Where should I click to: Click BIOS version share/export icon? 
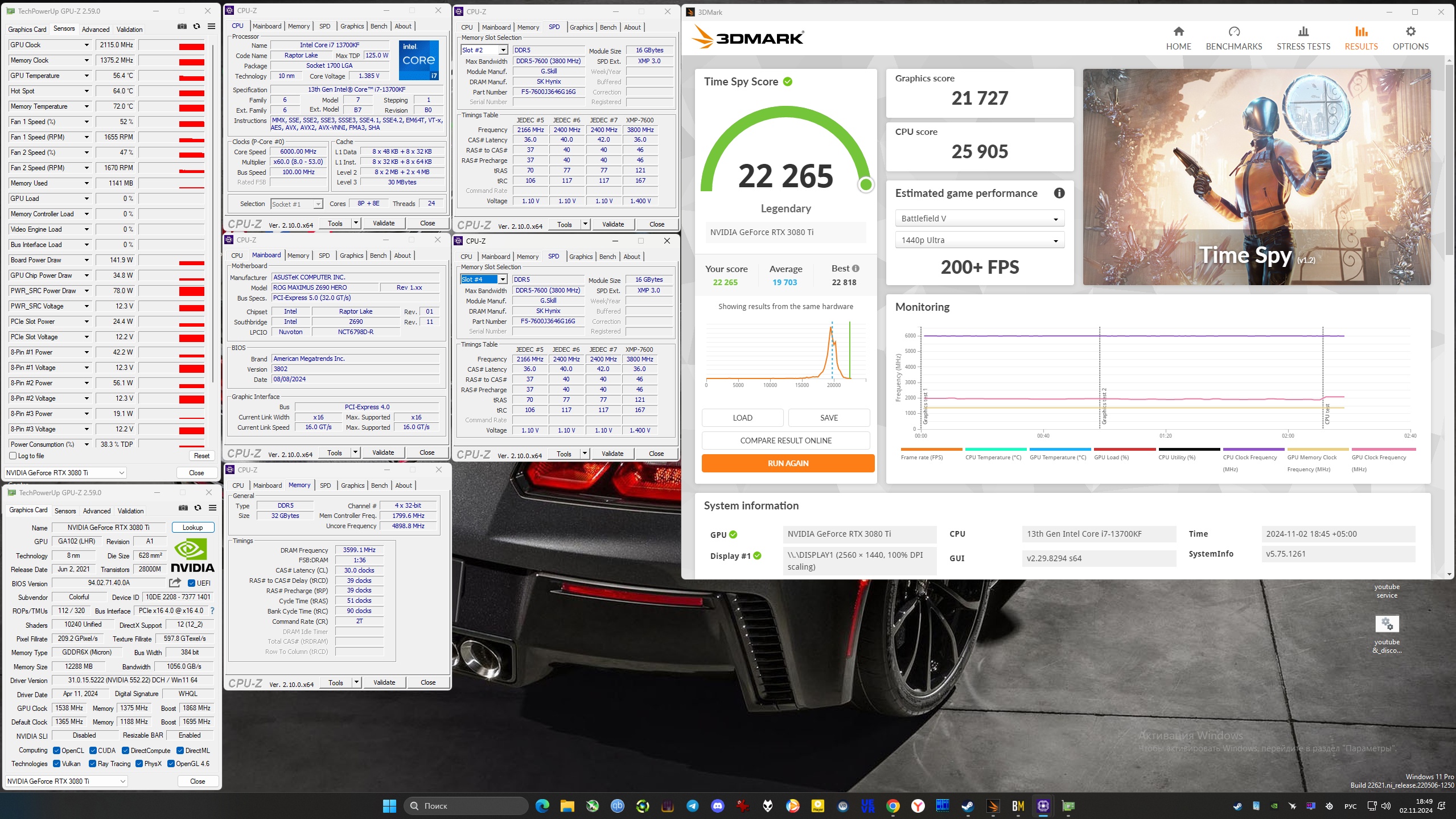tap(175, 583)
